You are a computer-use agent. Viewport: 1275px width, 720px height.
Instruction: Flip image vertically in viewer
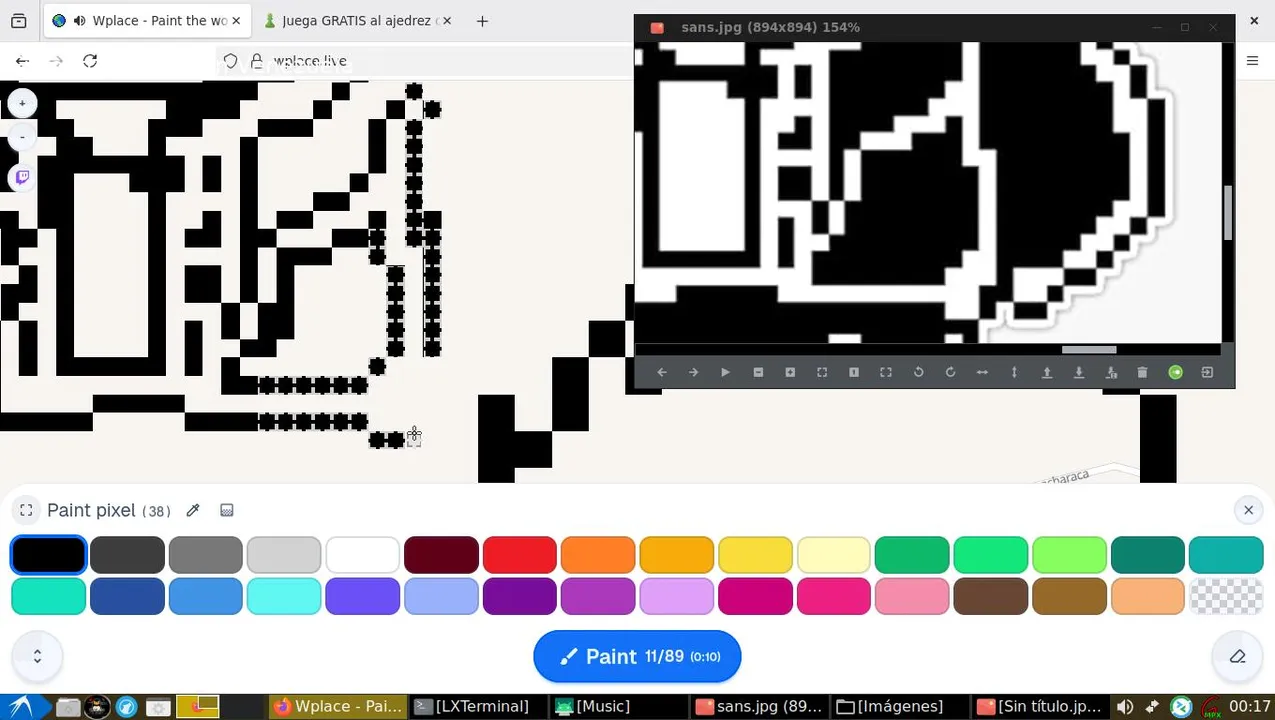1014,372
